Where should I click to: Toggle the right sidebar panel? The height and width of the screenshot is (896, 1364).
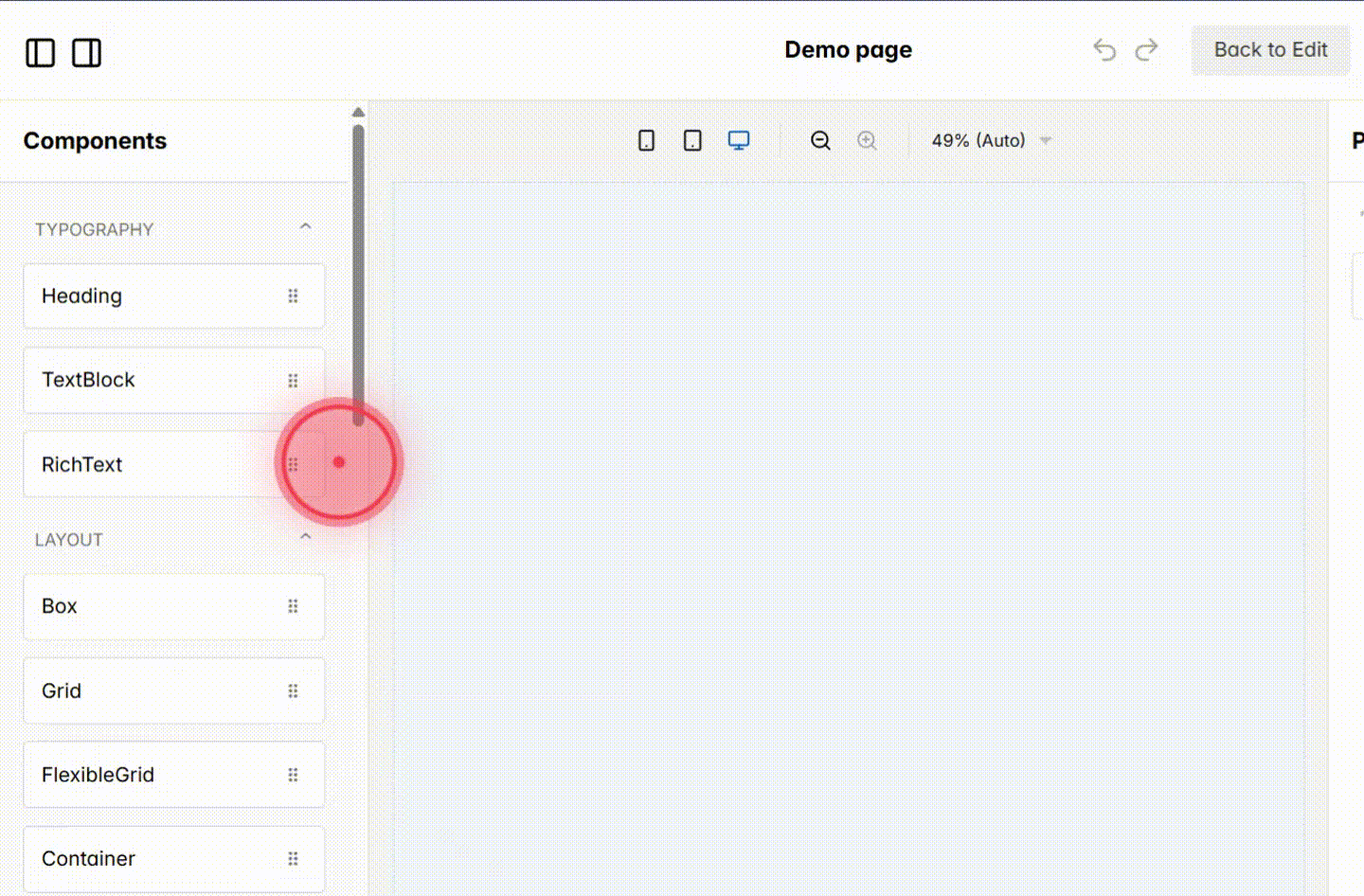(86, 53)
